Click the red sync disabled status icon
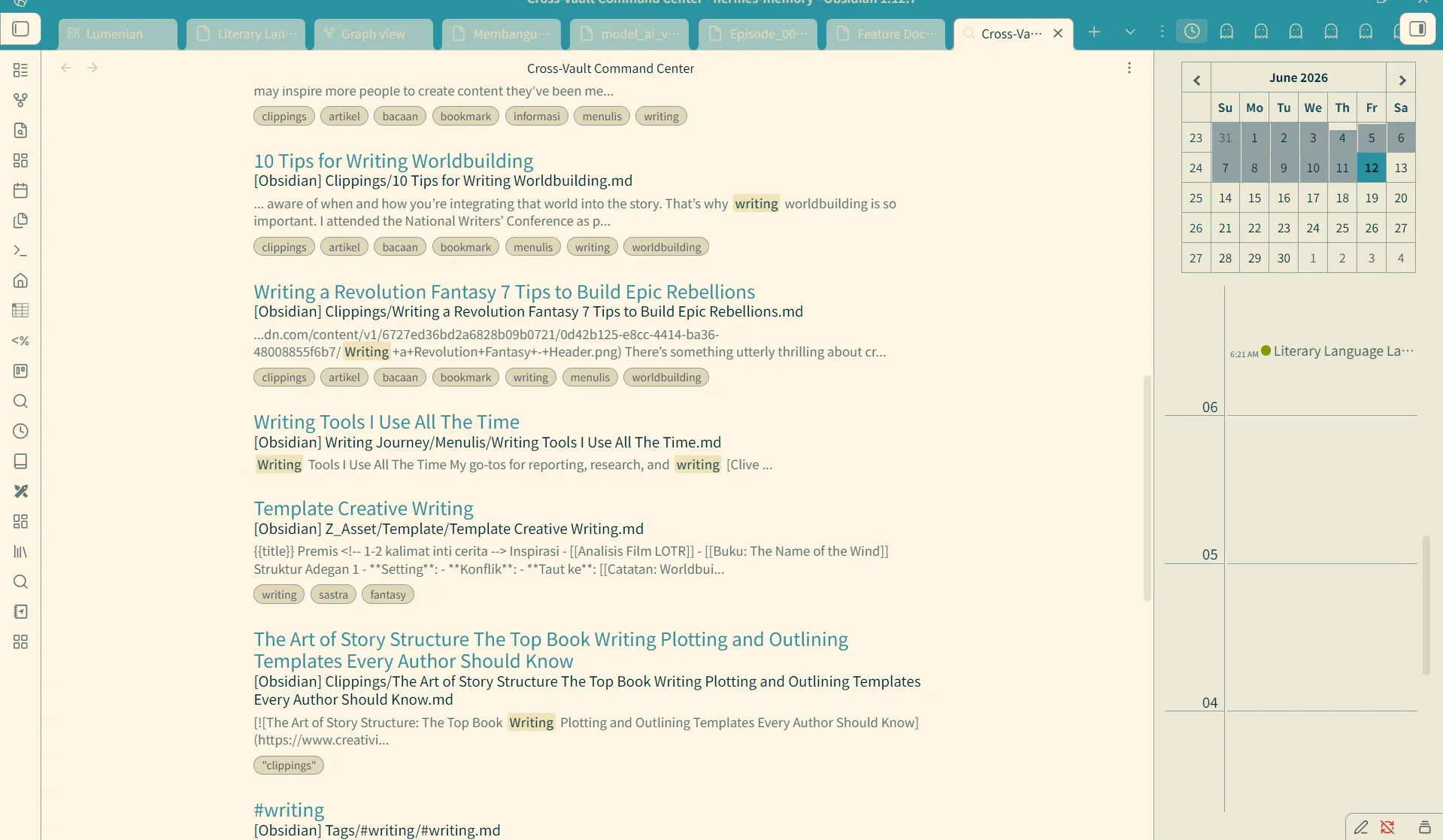1443x840 pixels. 1387,827
